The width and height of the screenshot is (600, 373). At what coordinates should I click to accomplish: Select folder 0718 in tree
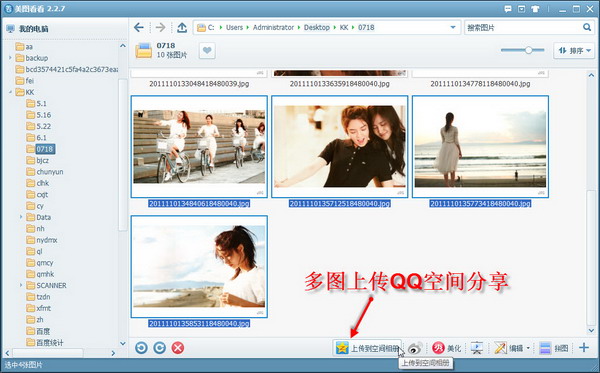point(41,149)
